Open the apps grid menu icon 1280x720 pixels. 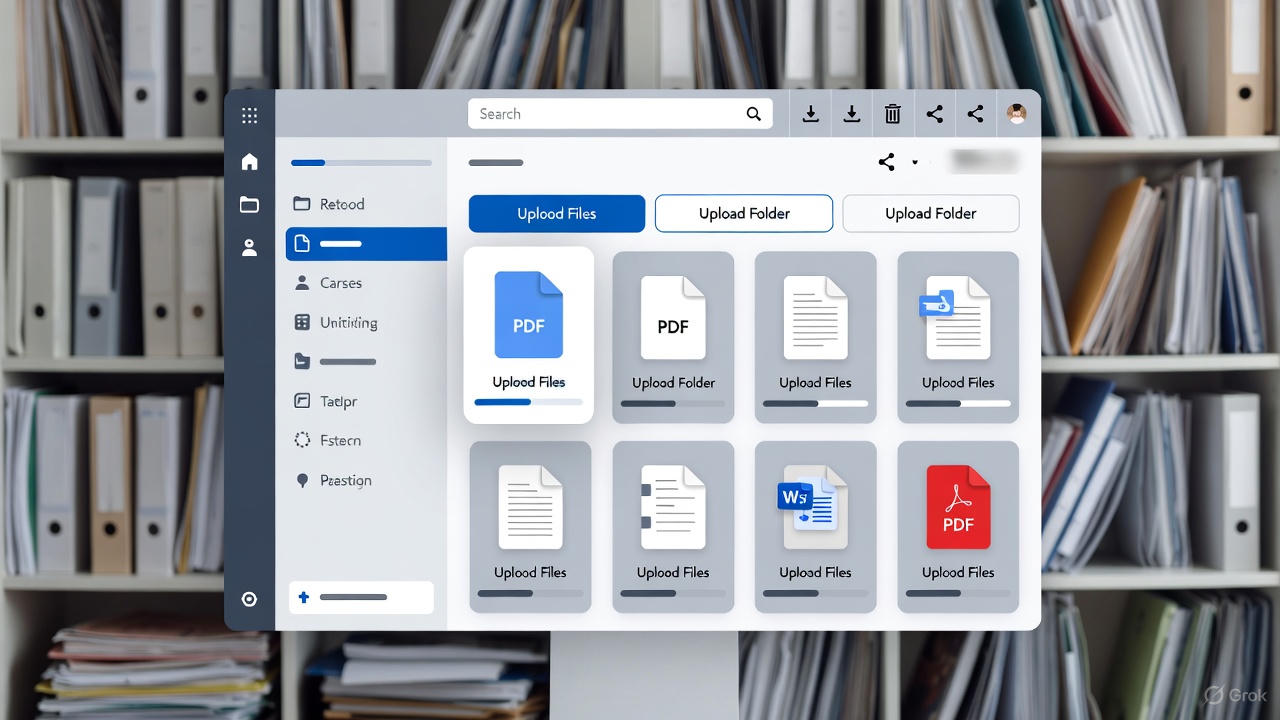pos(249,116)
